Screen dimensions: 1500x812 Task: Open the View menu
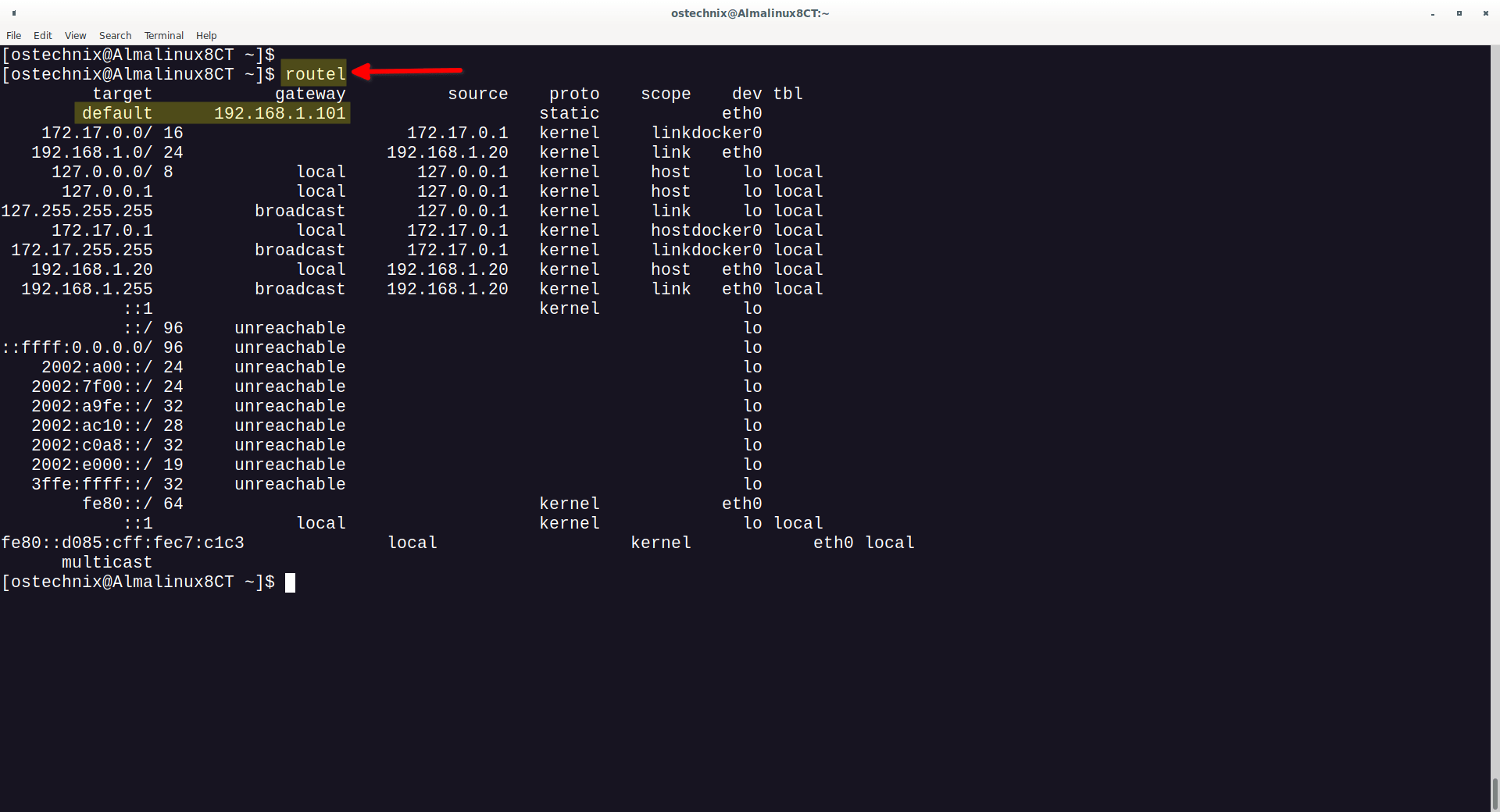pyautogui.click(x=75, y=35)
